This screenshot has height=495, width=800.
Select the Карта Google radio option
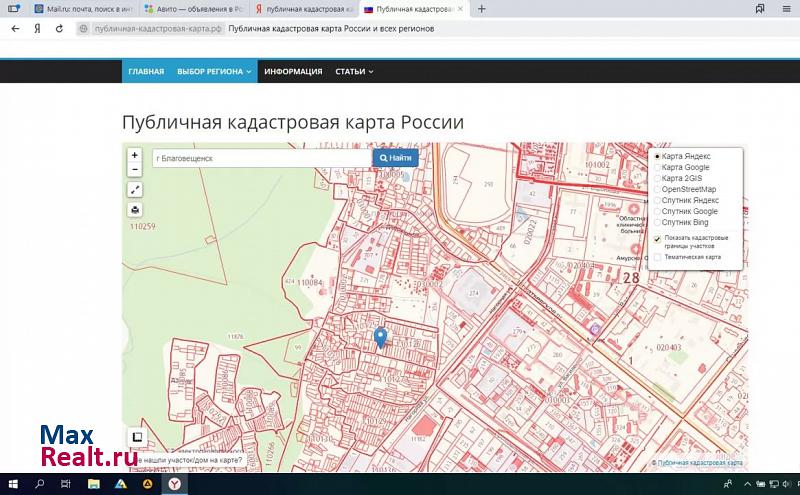[657, 167]
